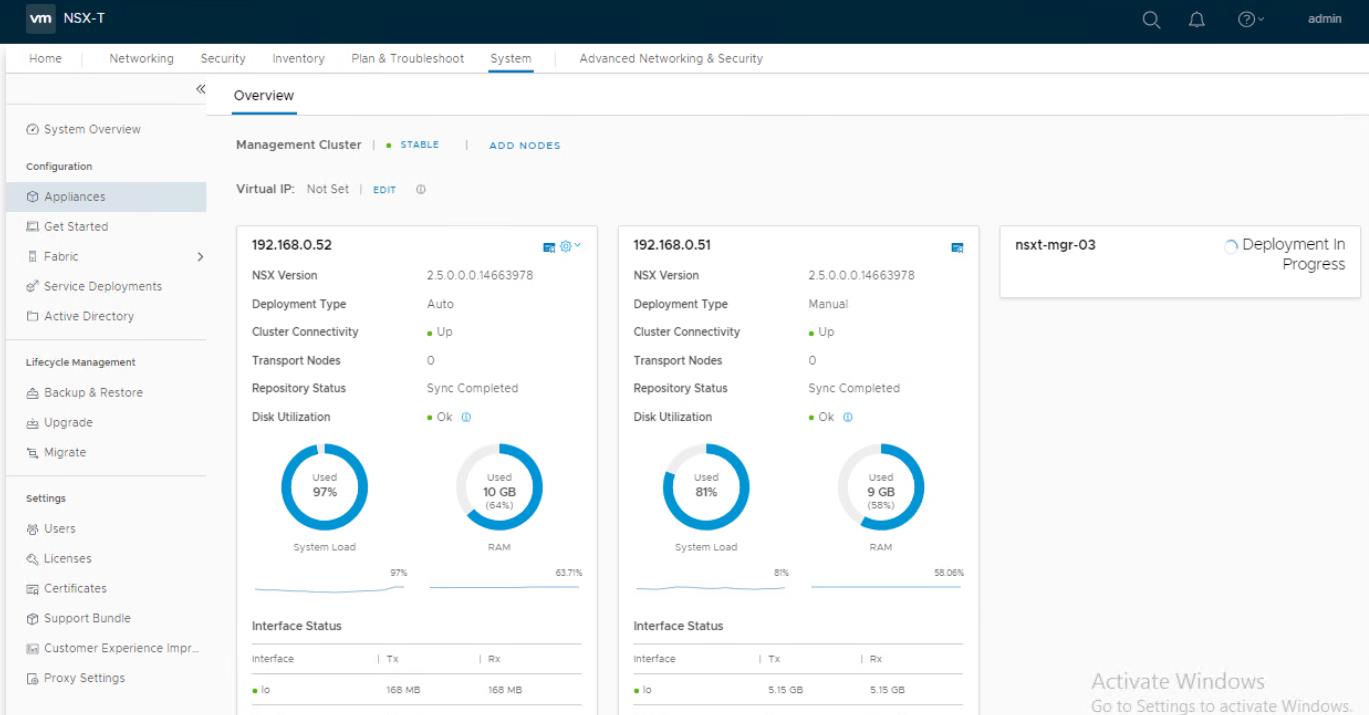Click the 9 GB RAM donut chart
The height and width of the screenshot is (715, 1369).
[881, 486]
